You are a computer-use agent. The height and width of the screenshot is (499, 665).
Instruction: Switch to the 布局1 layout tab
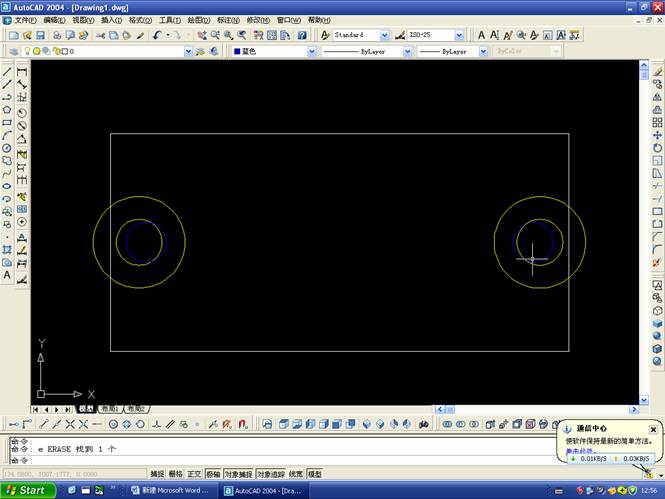pyautogui.click(x=110, y=409)
